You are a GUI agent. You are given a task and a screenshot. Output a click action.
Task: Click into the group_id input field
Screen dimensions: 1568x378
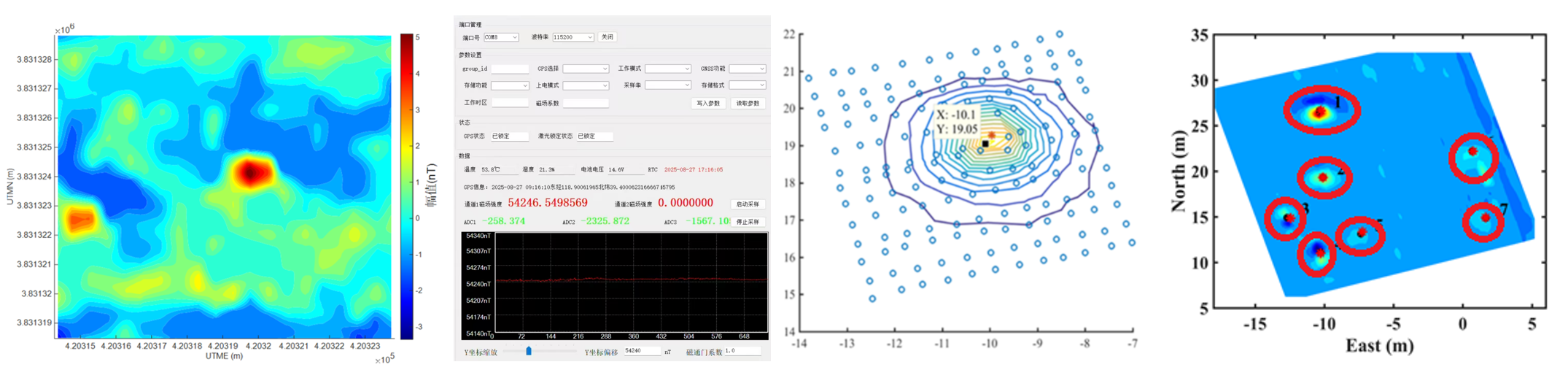510,69
